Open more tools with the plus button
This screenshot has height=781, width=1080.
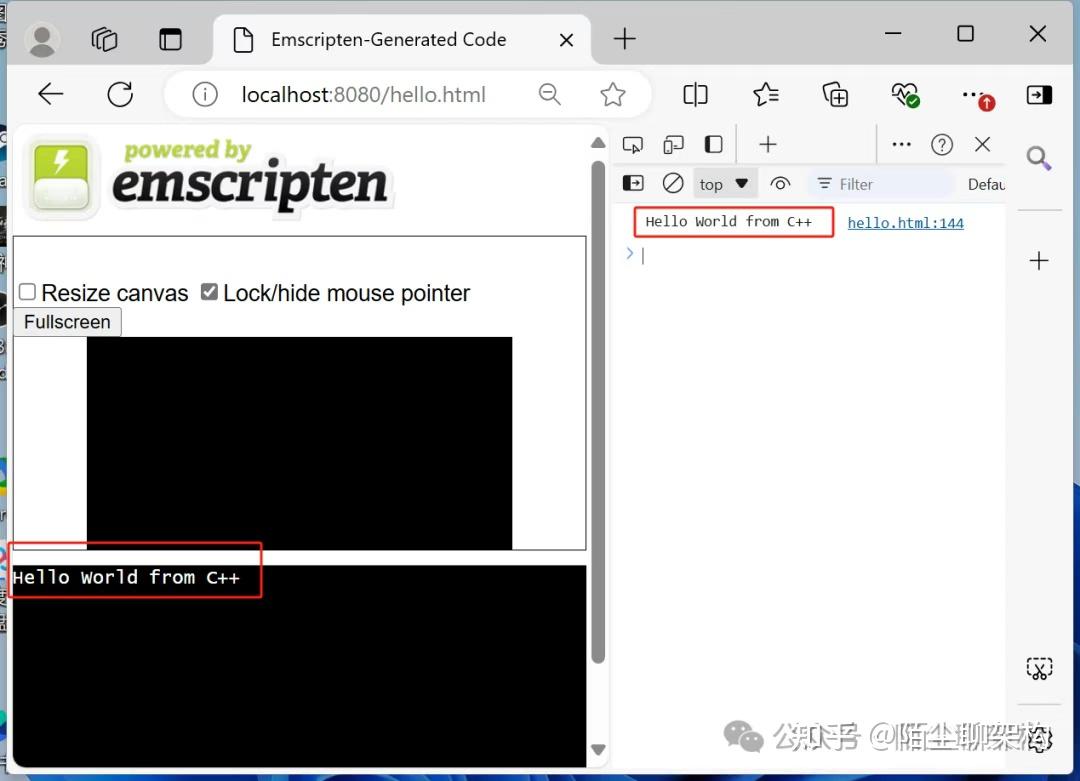coord(767,144)
